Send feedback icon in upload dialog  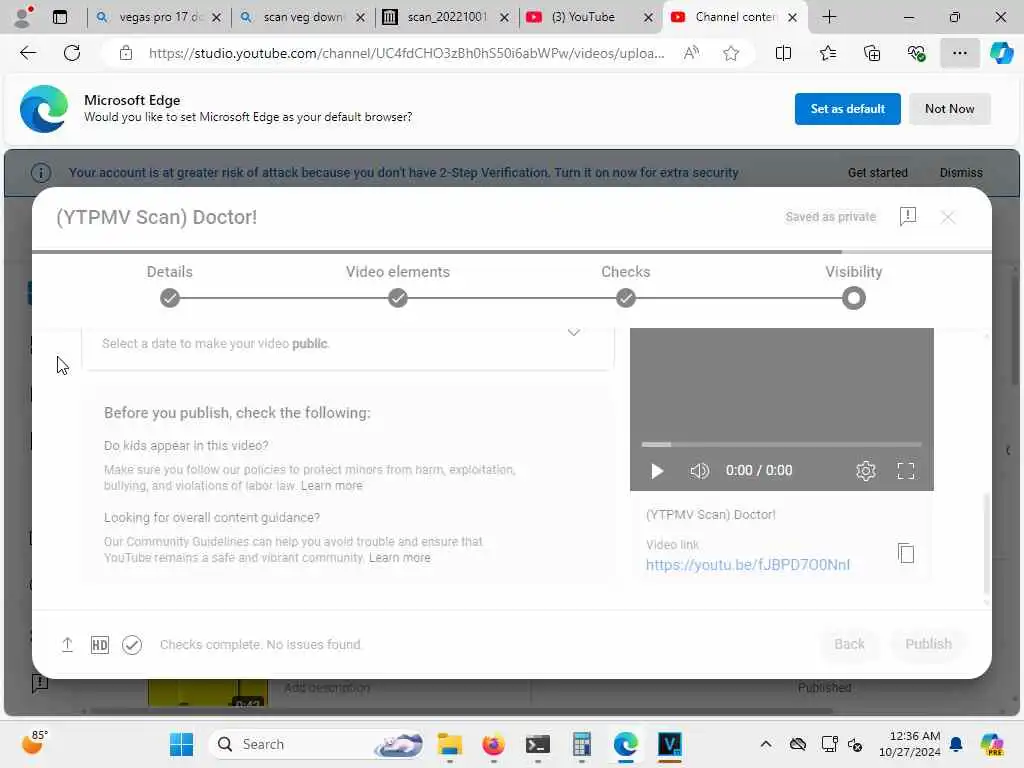(x=908, y=216)
